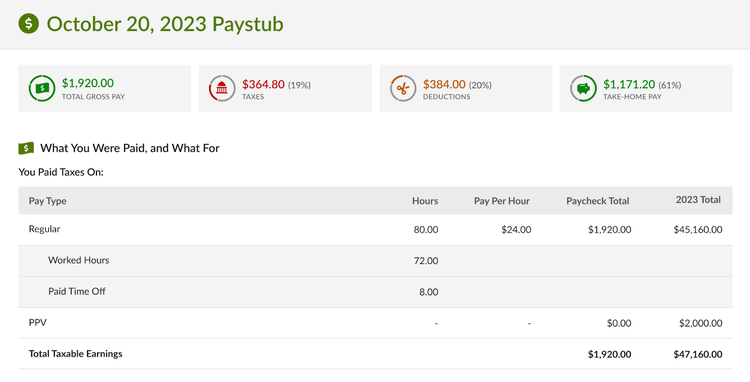Click the Pay Type column header

(x=47, y=201)
